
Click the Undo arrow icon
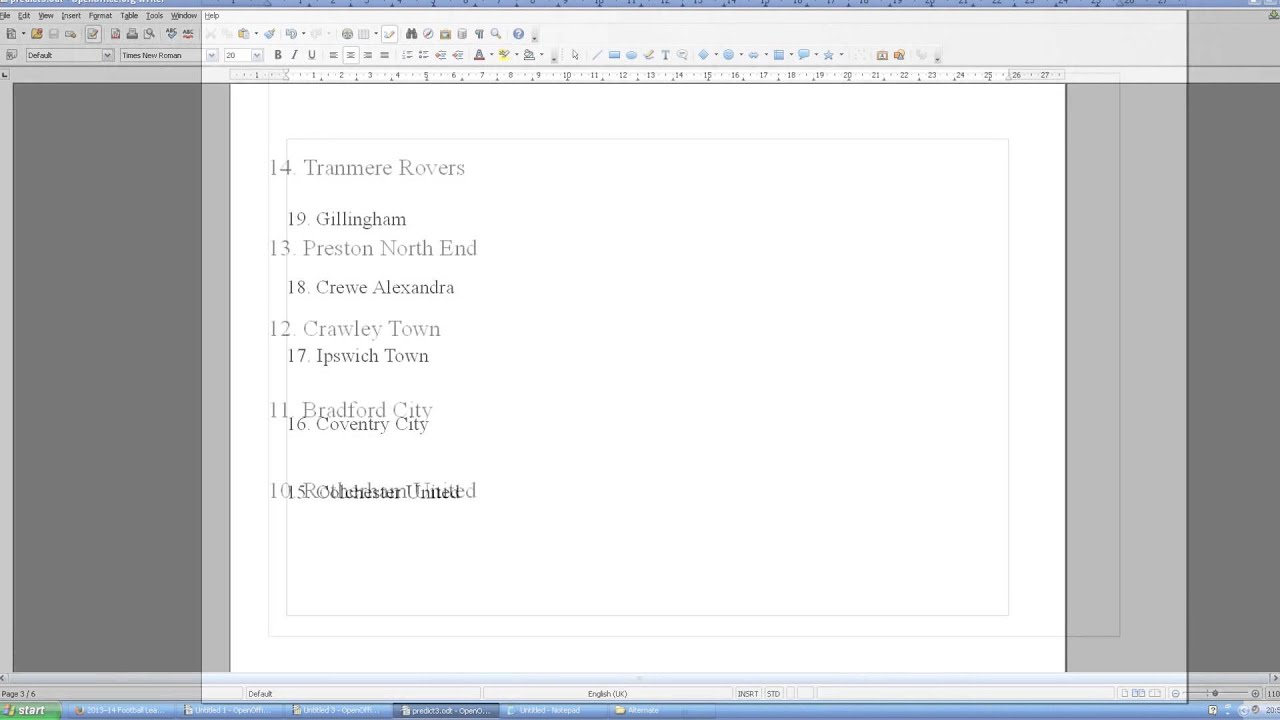pyautogui.click(x=290, y=34)
